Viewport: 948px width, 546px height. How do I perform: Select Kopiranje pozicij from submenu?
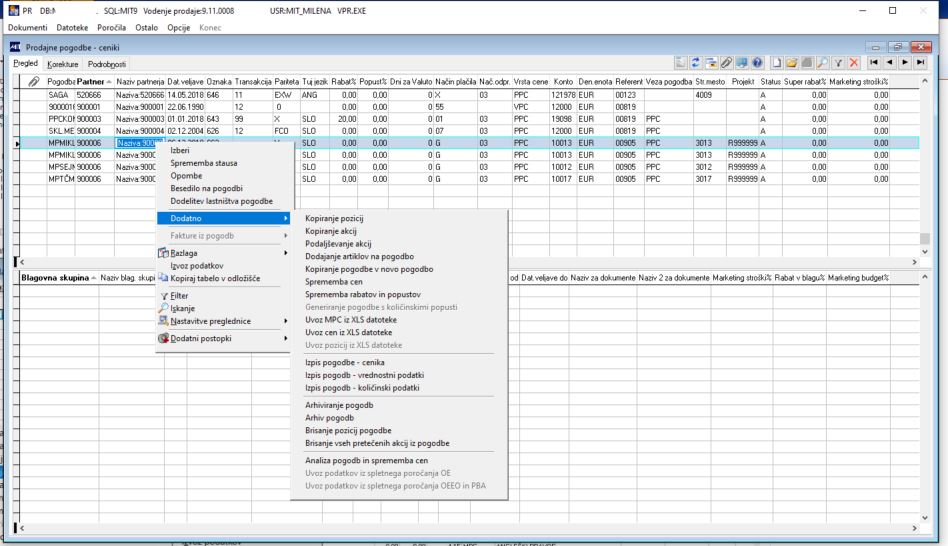coord(334,218)
